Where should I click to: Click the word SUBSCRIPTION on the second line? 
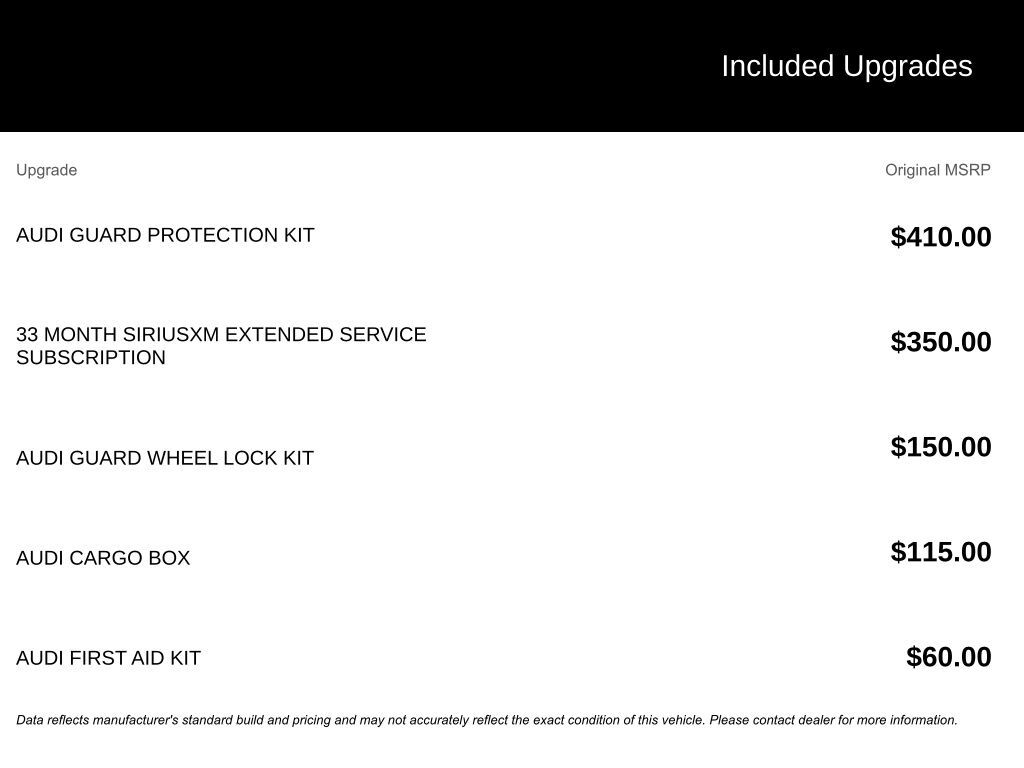[91, 358]
